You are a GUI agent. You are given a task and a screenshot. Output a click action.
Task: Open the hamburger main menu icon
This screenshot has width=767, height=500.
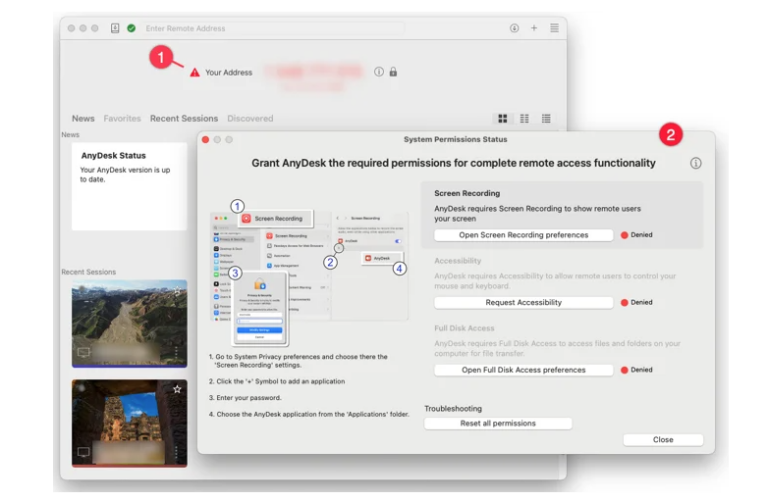(x=554, y=28)
